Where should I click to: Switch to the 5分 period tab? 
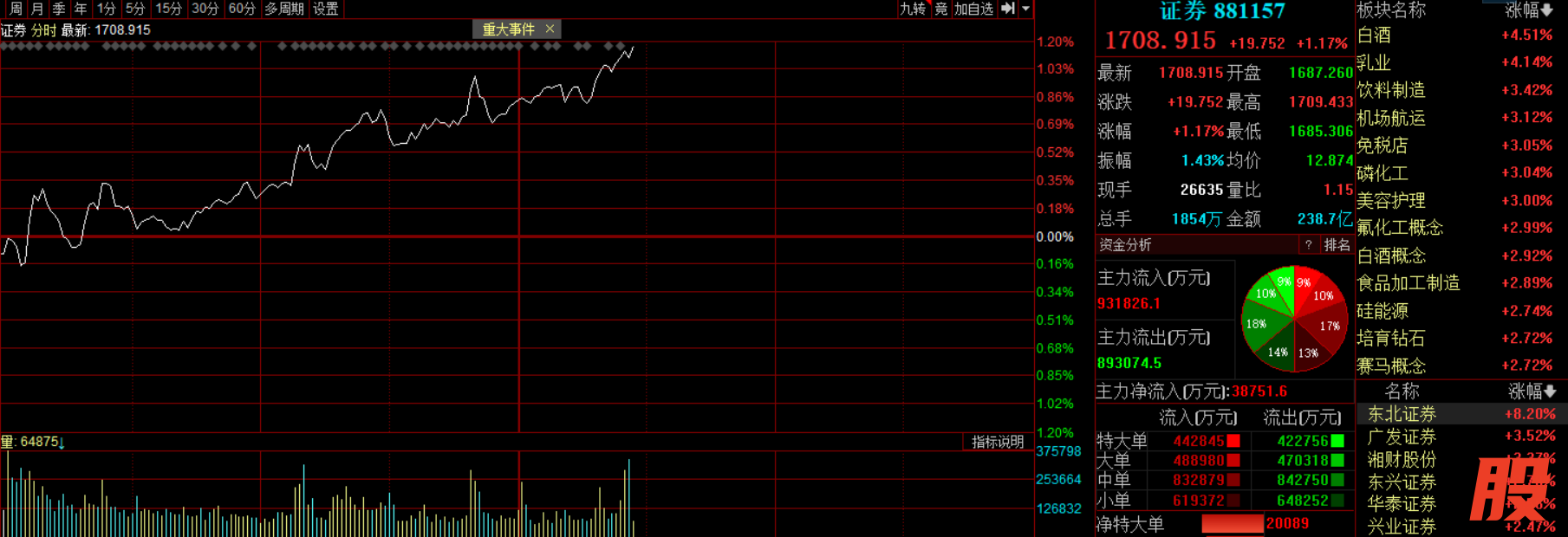pyautogui.click(x=134, y=9)
